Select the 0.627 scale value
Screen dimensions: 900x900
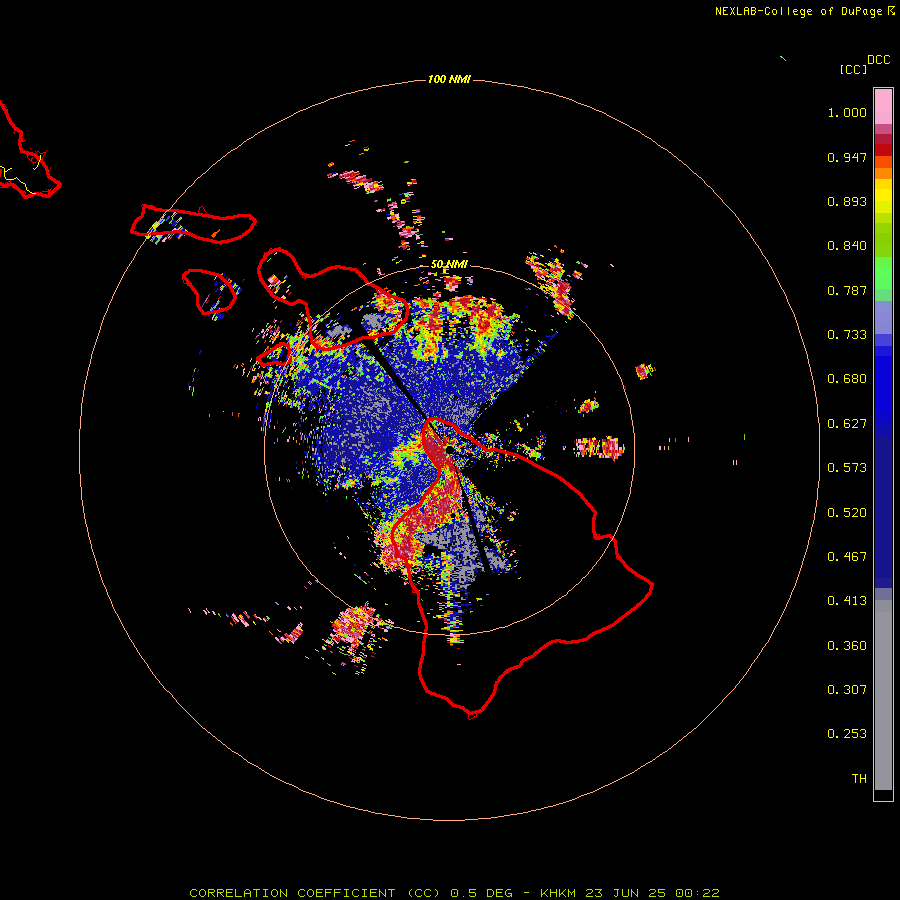pos(847,424)
